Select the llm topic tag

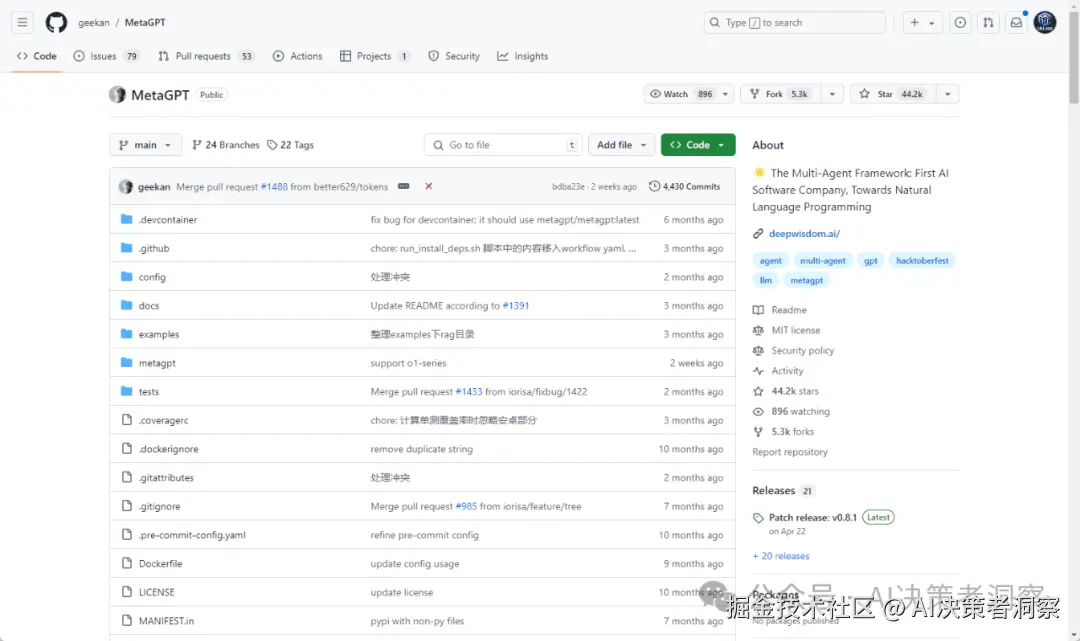point(765,280)
